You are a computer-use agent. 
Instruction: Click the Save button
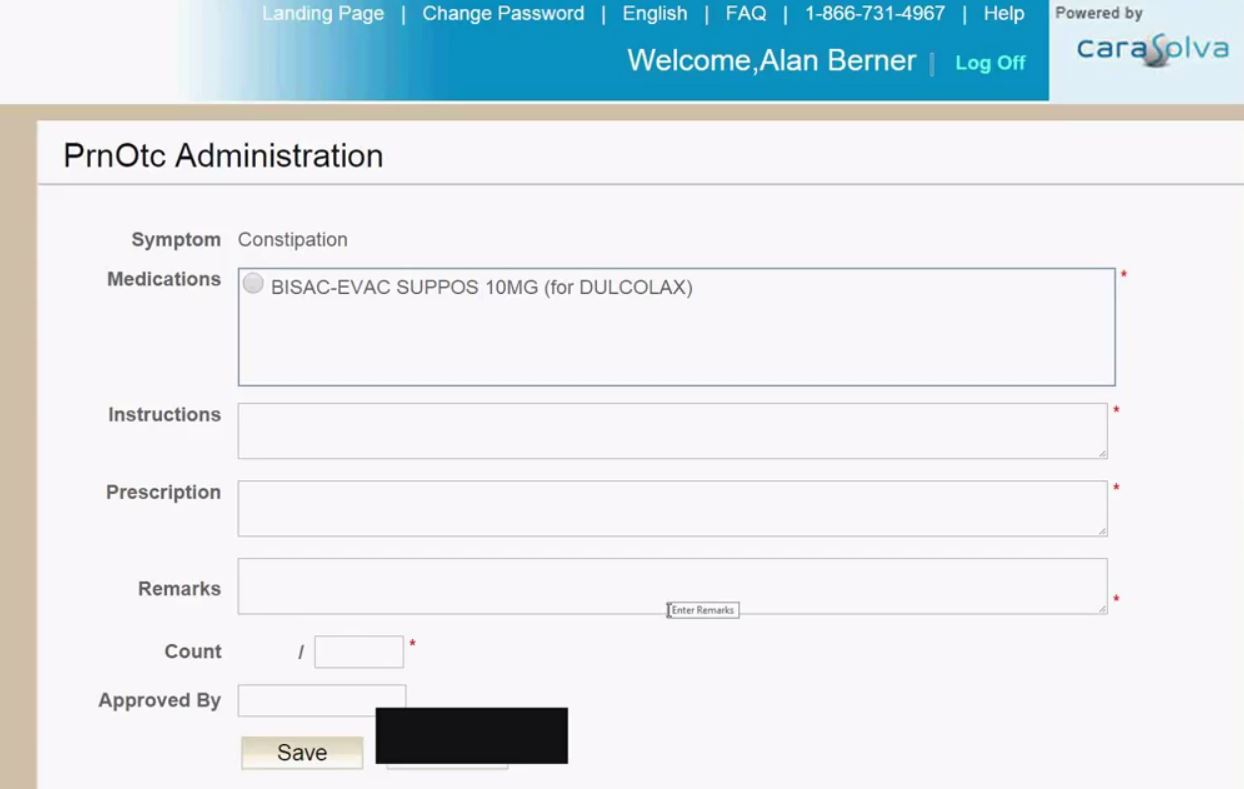tap(302, 753)
